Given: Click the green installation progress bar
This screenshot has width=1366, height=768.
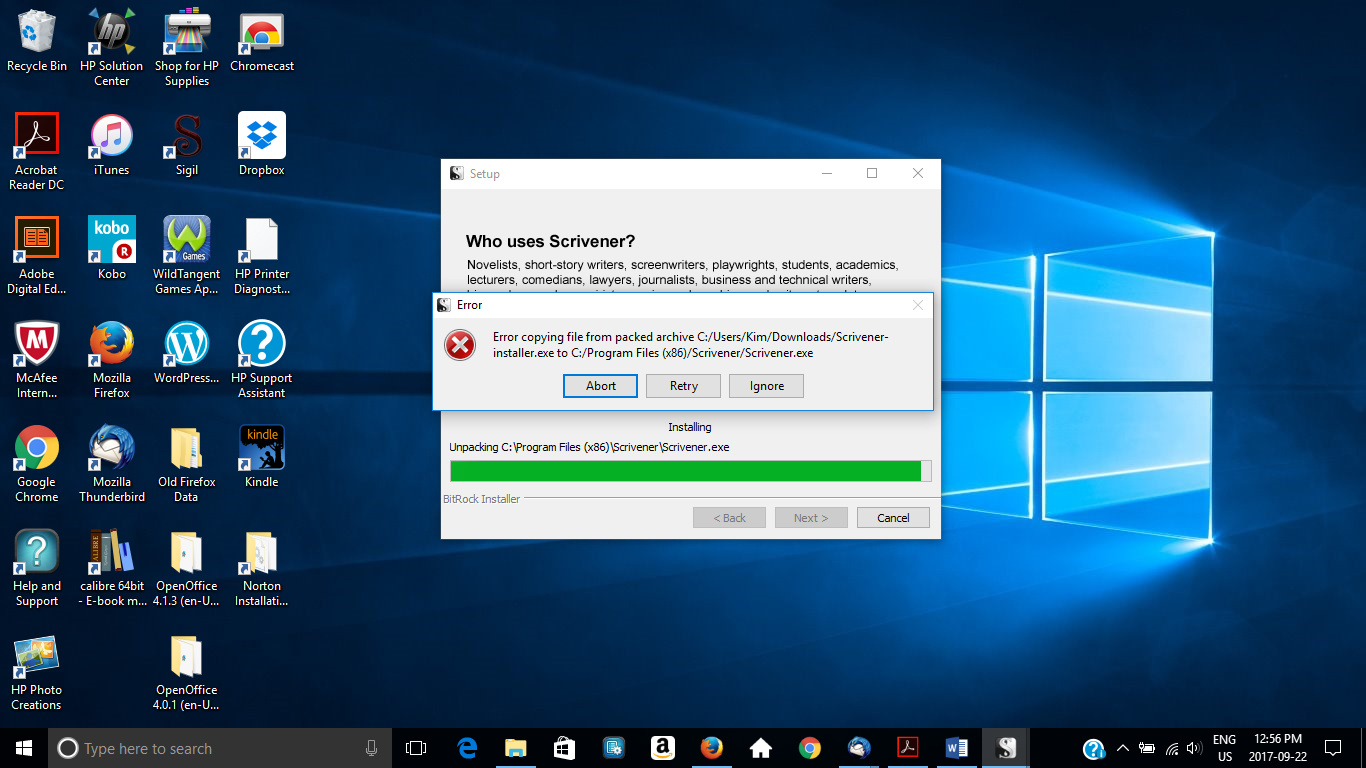Looking at the screenshot, I should coord(690,471).
